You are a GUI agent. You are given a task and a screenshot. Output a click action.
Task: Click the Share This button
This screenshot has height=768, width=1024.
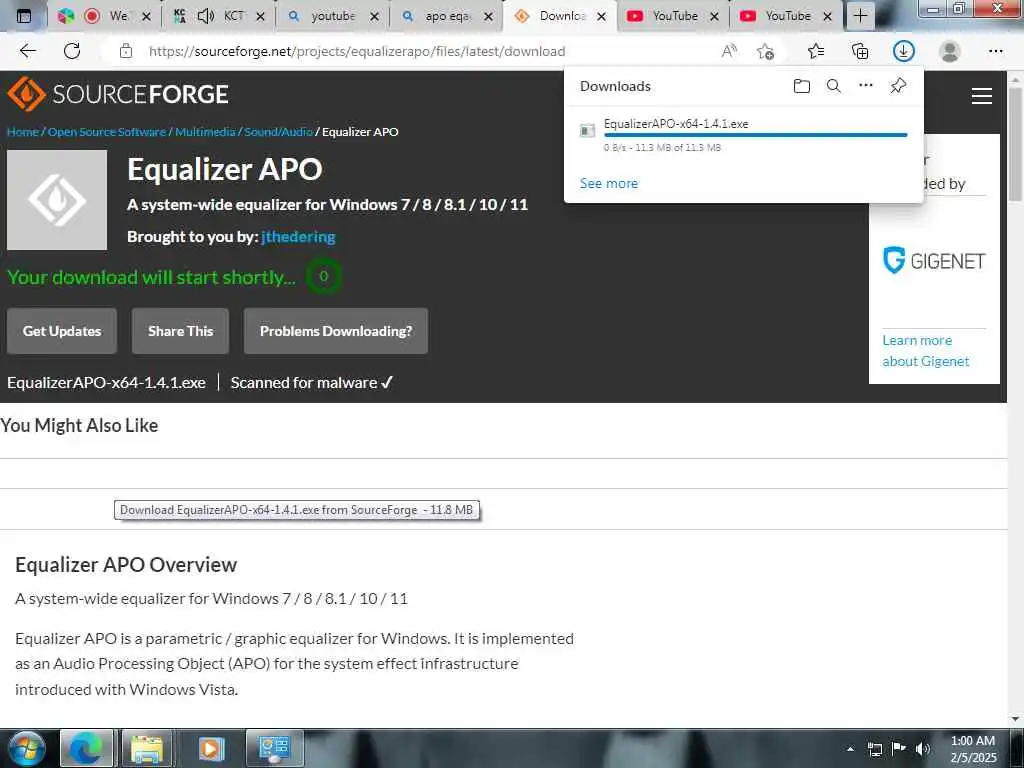180,331
